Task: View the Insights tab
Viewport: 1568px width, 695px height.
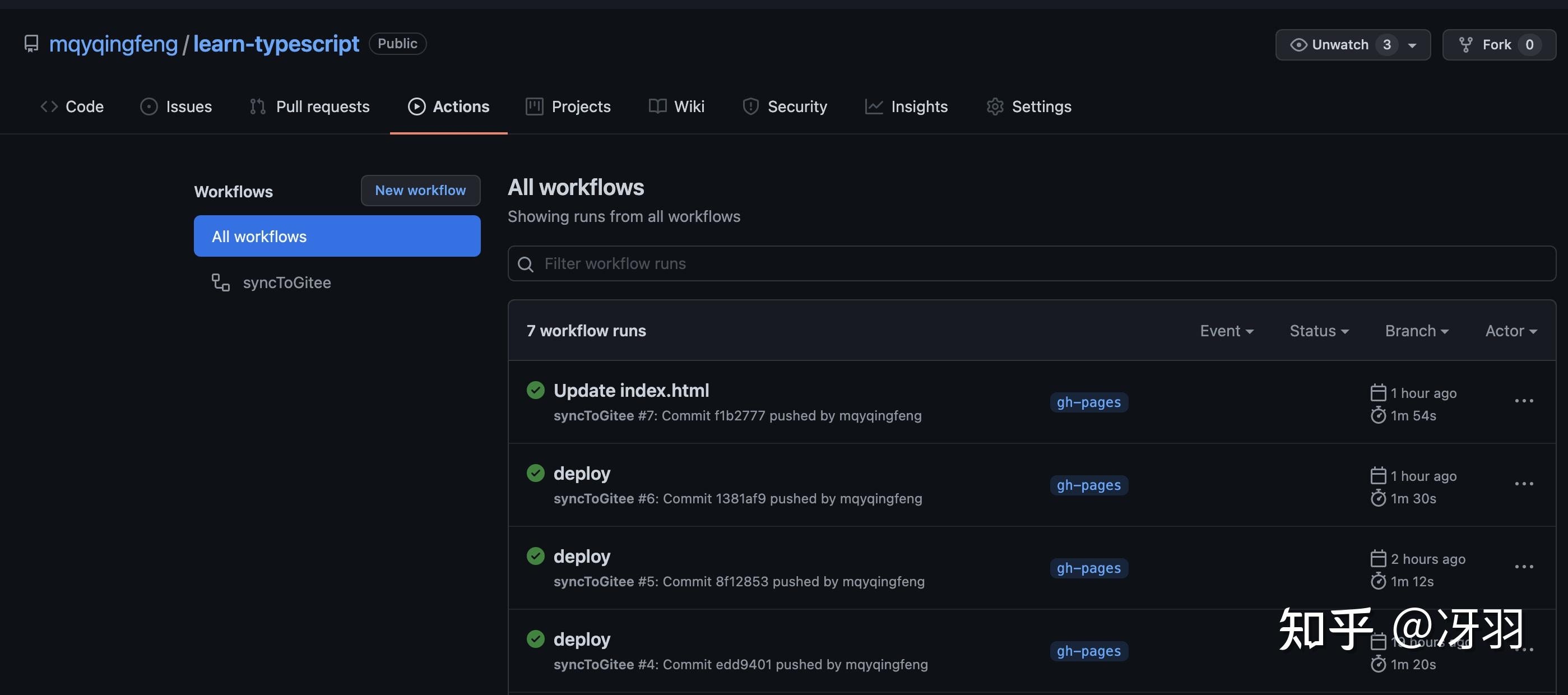Action: click(906, 106)
